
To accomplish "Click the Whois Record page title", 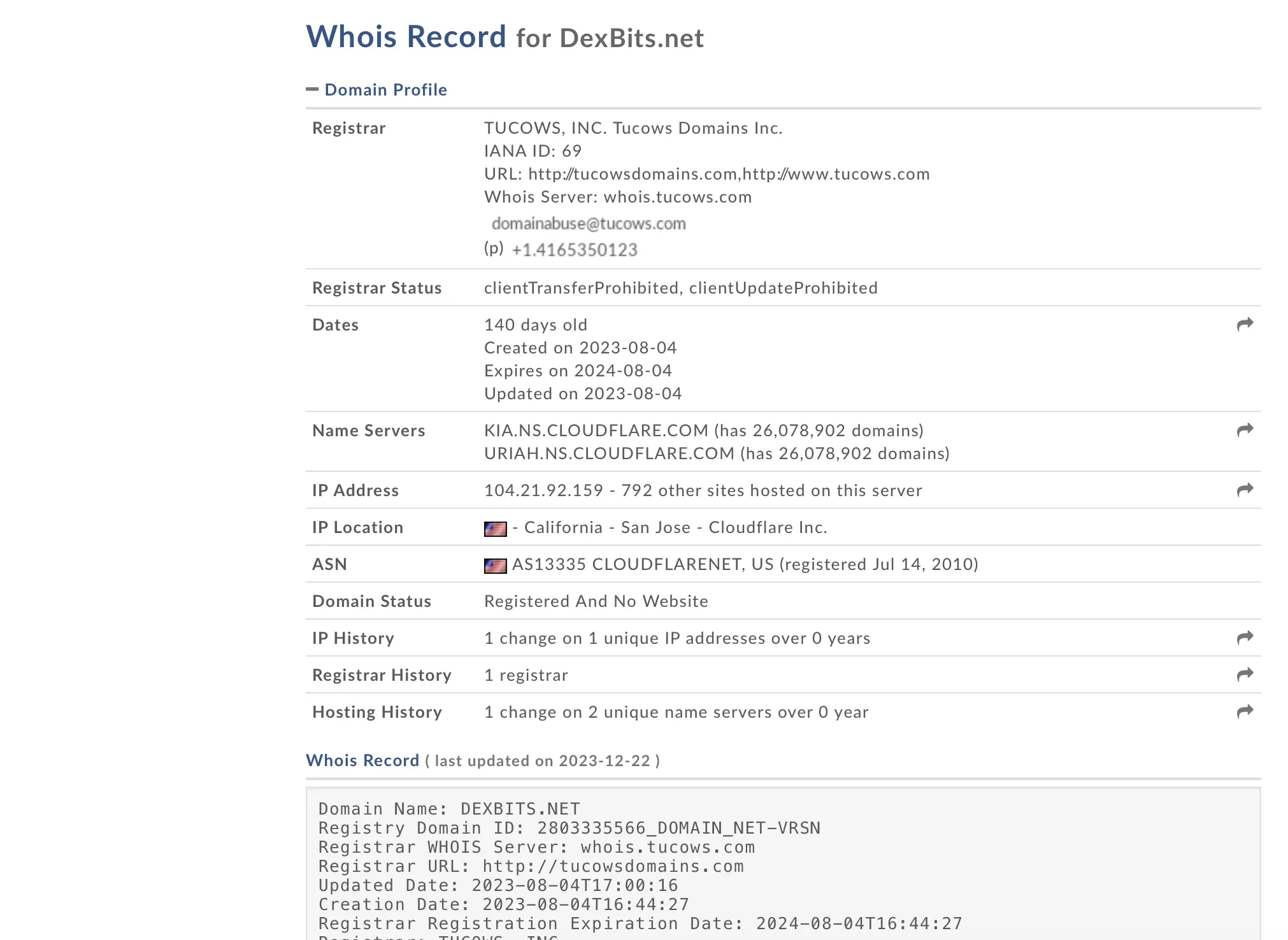I will pos(406,36).
